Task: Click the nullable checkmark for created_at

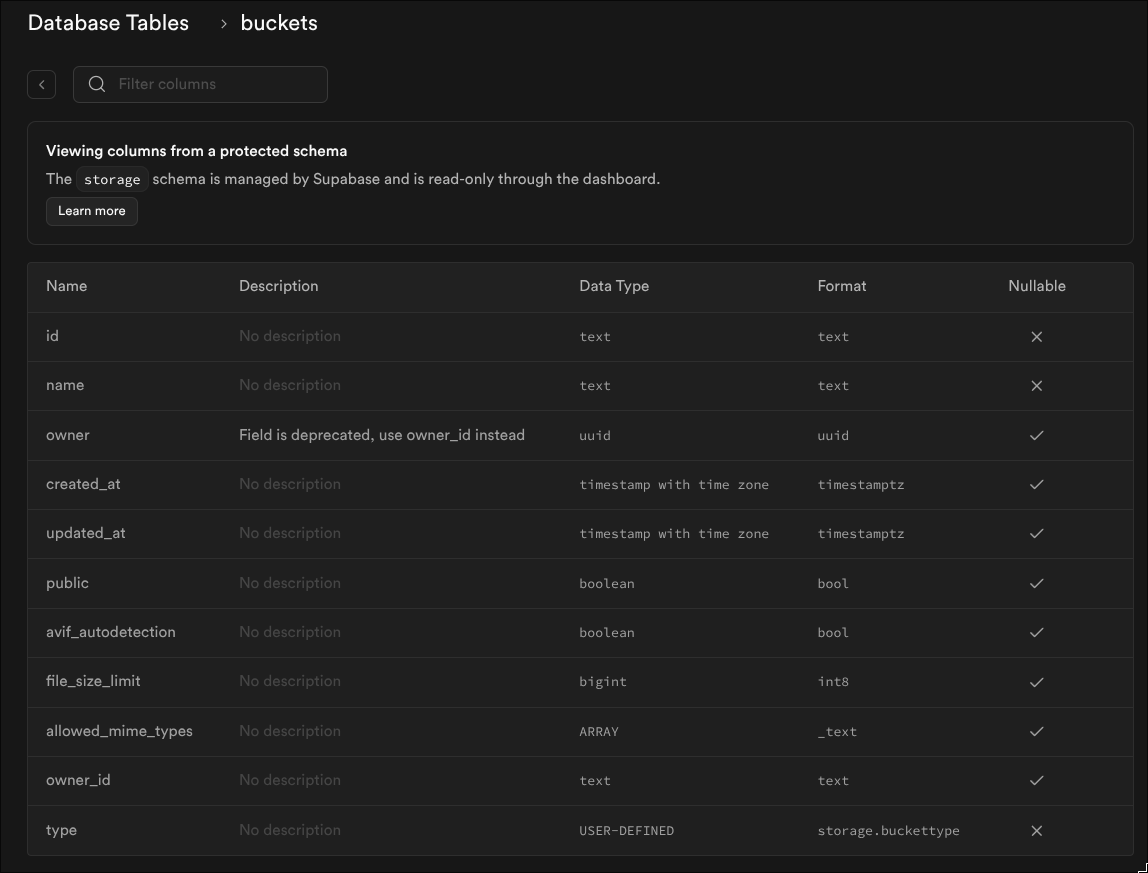Action: point(1036,485)
